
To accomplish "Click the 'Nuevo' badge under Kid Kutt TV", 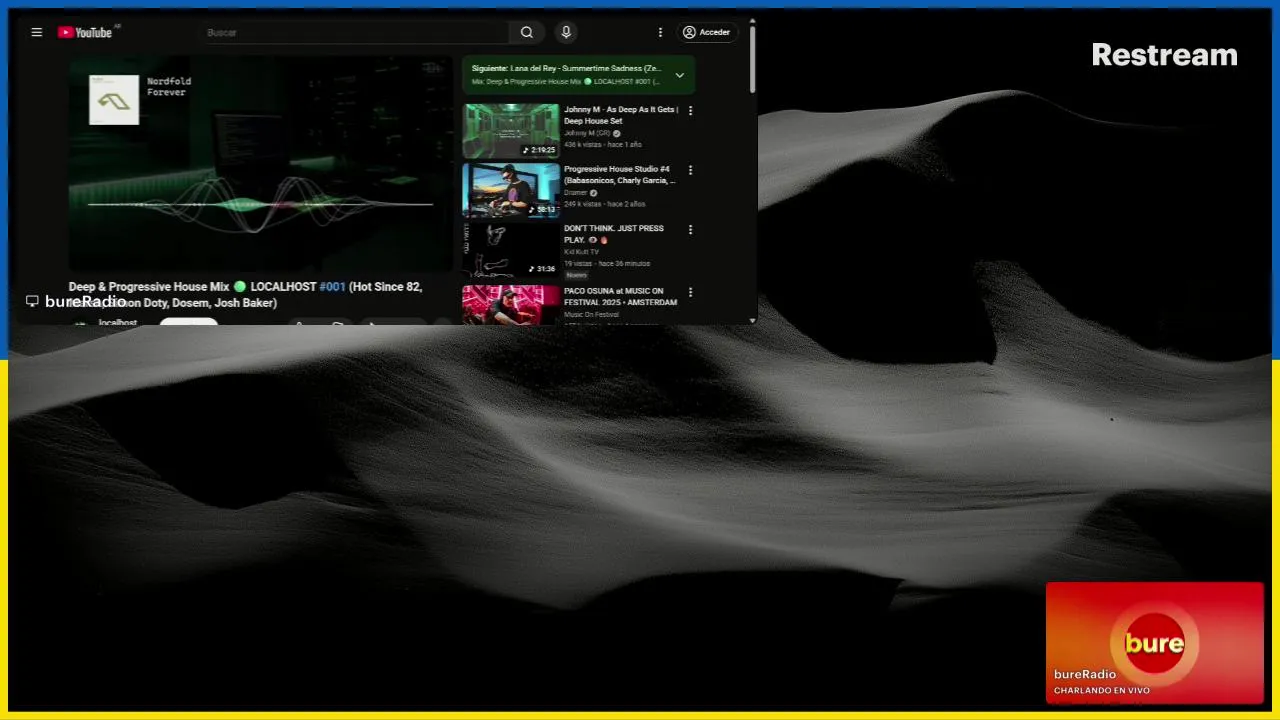I will (x=576, y=275).
